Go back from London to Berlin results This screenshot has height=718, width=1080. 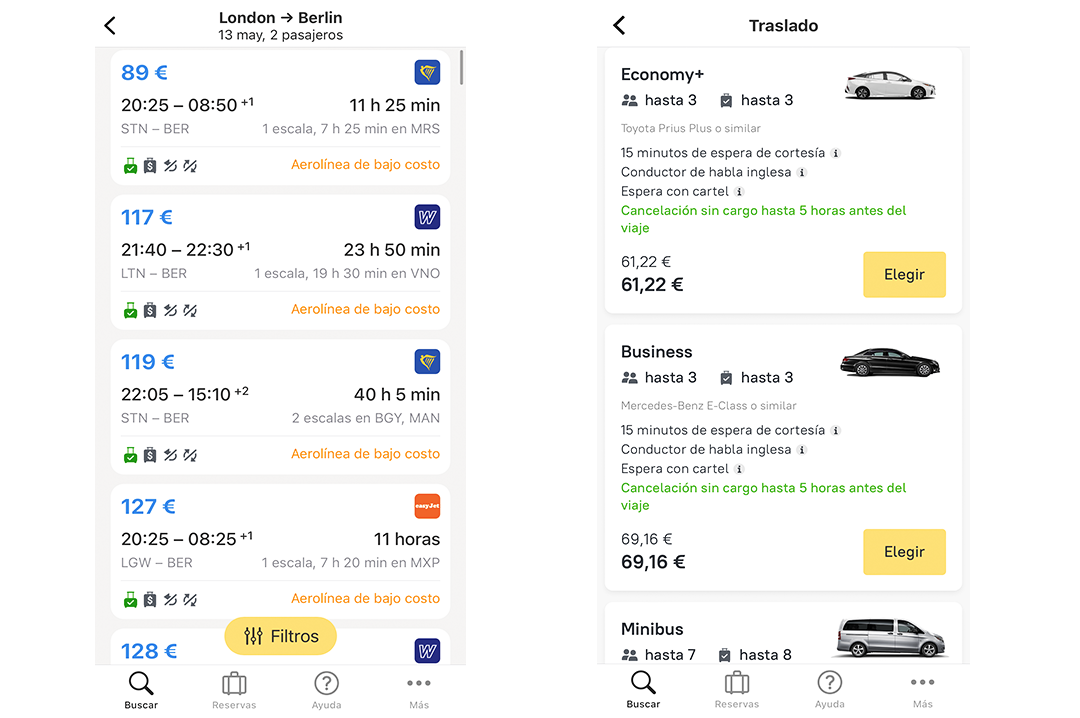pos(110,26)
